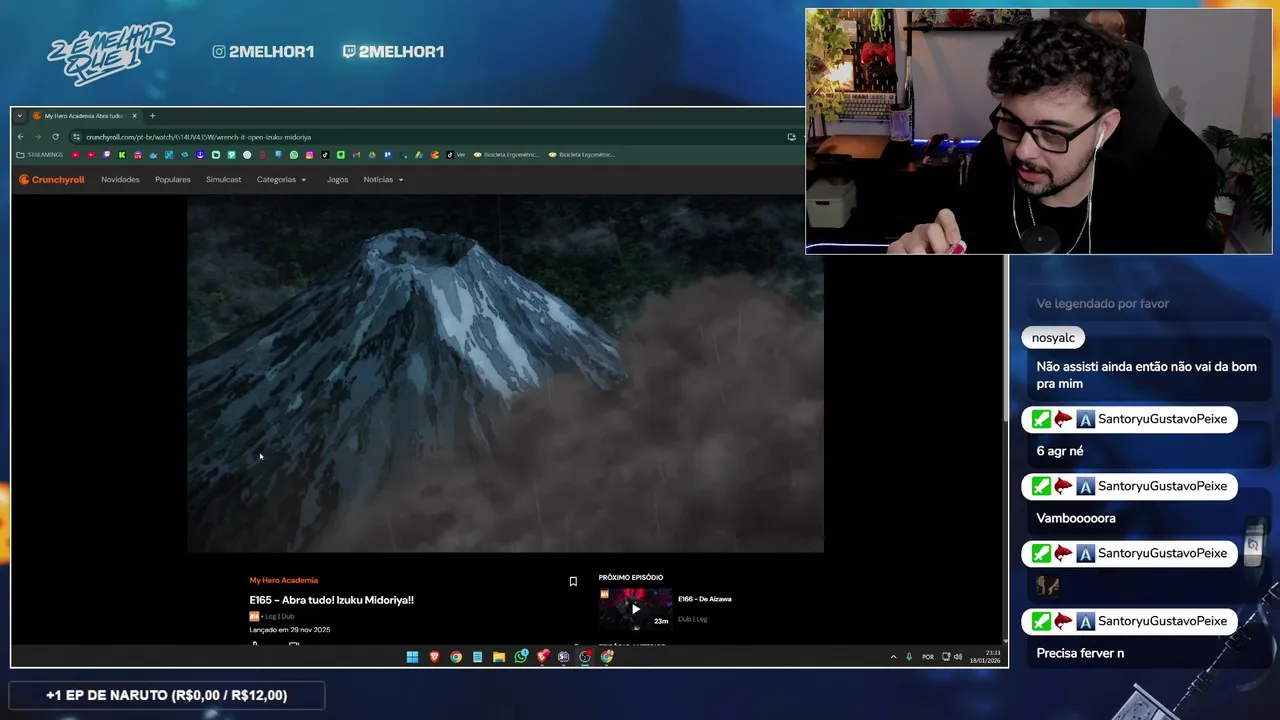Click the microphone icon in system tray
The width and height of the screenshot is (1280, 720).
point(908,657)
